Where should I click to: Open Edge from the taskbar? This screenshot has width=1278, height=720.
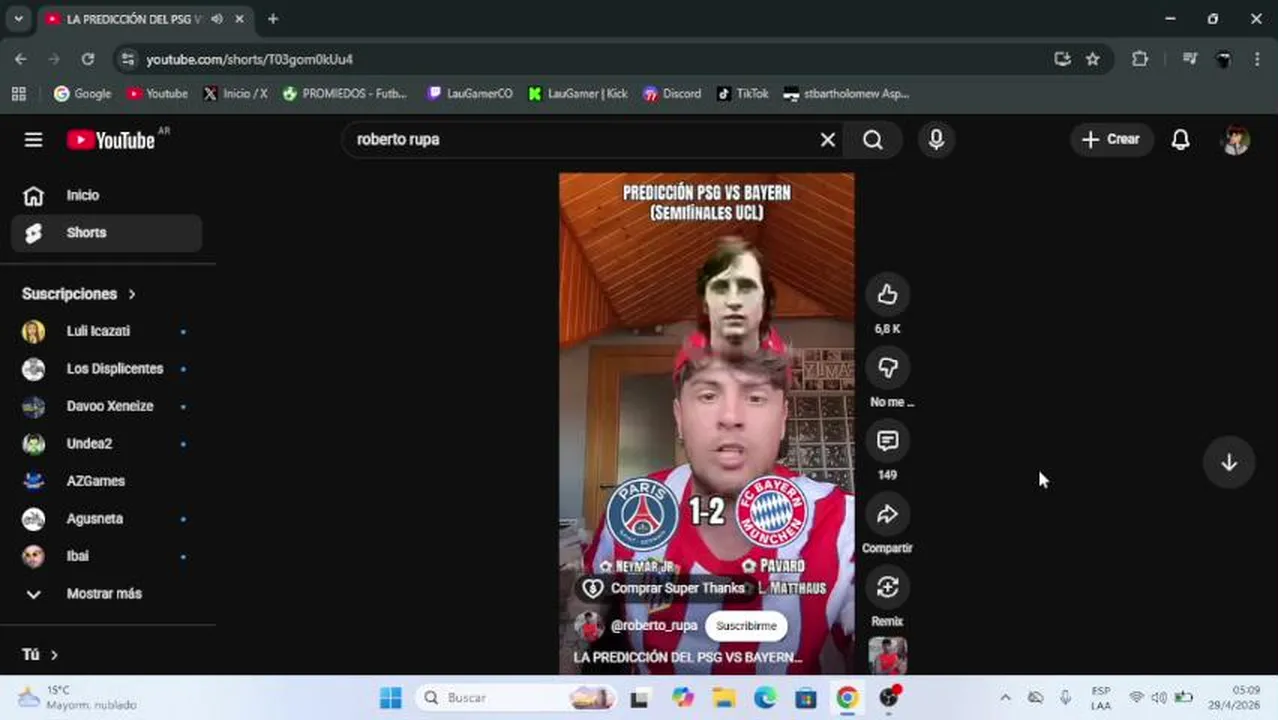click(765, 698)
